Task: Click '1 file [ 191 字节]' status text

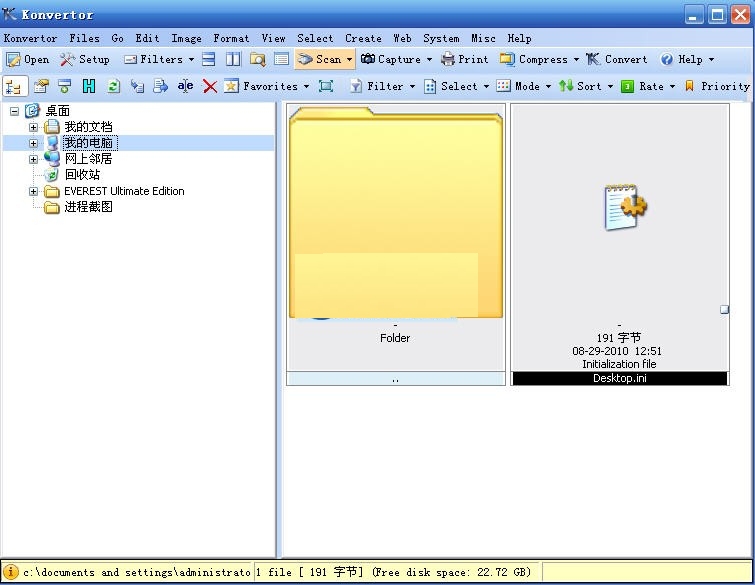Action: [x=310, y=572]
